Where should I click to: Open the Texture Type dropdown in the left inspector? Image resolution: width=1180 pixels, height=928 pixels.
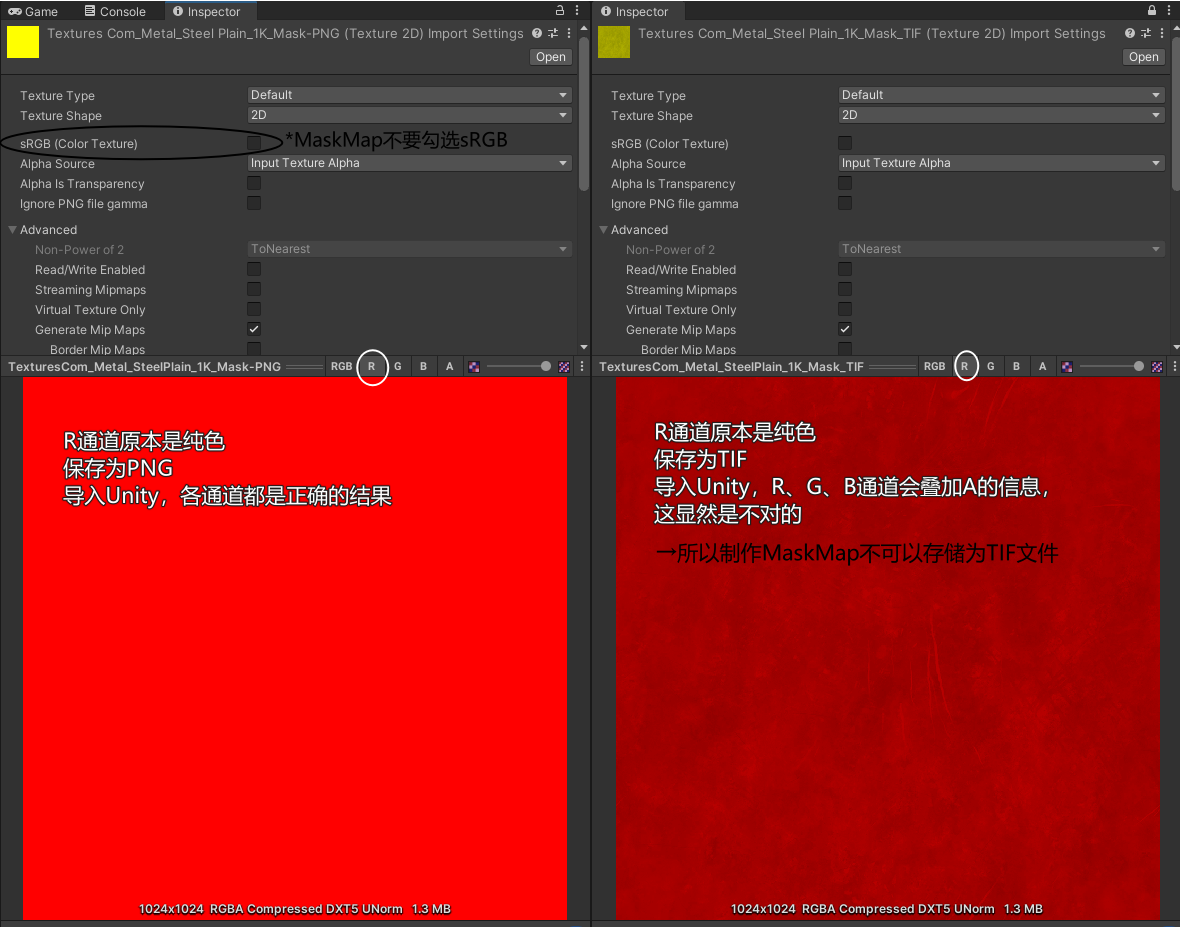point(409,94)
